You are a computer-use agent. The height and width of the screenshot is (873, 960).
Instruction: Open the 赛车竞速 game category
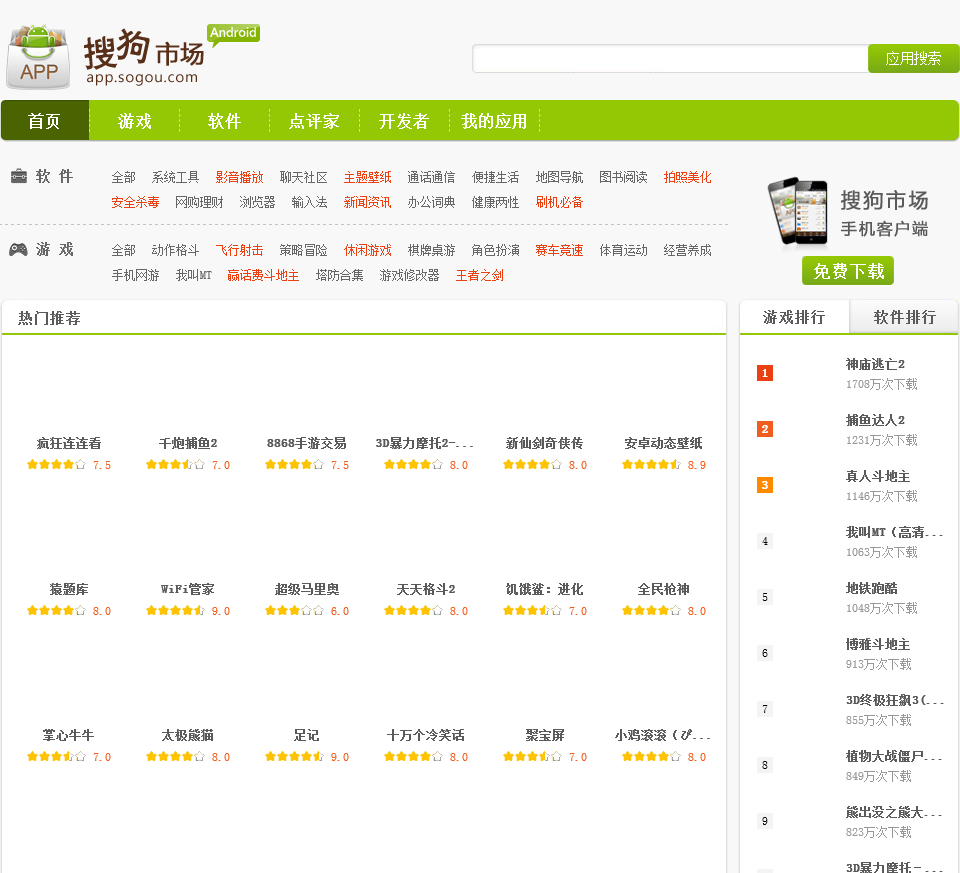pyautogui.click(x=560, y=250)
